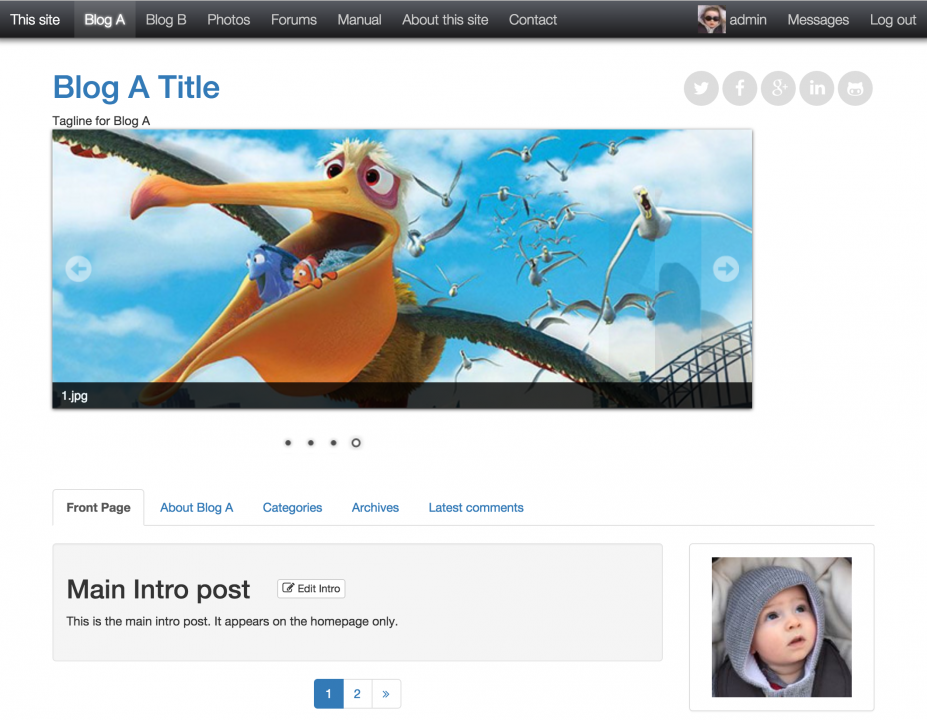Viewport: 927px width, 720px height.
Task: Open Blog B in navigation bar
Action: point(166,20)
